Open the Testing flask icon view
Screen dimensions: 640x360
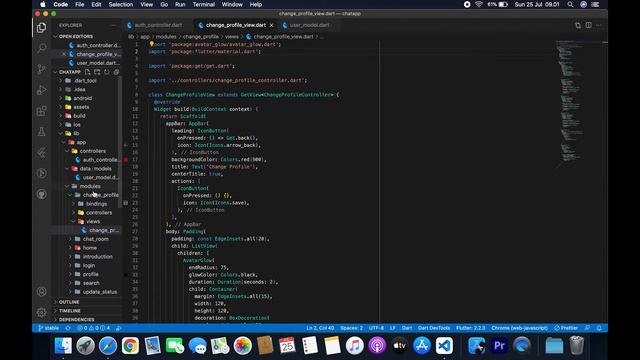41,131
